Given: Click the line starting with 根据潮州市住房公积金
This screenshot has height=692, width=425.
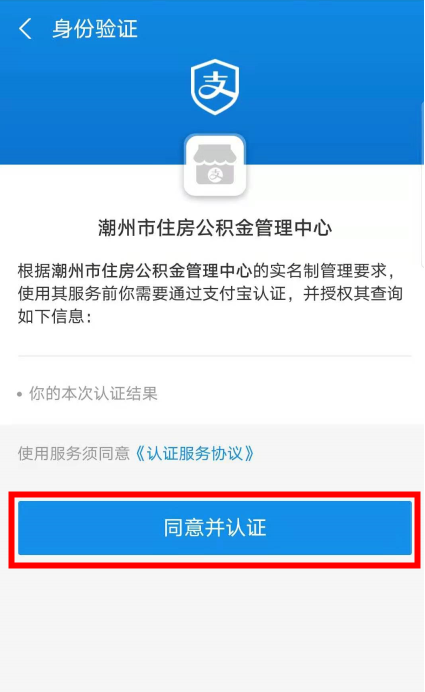Looking at the screenshot, I should (206, 271).
